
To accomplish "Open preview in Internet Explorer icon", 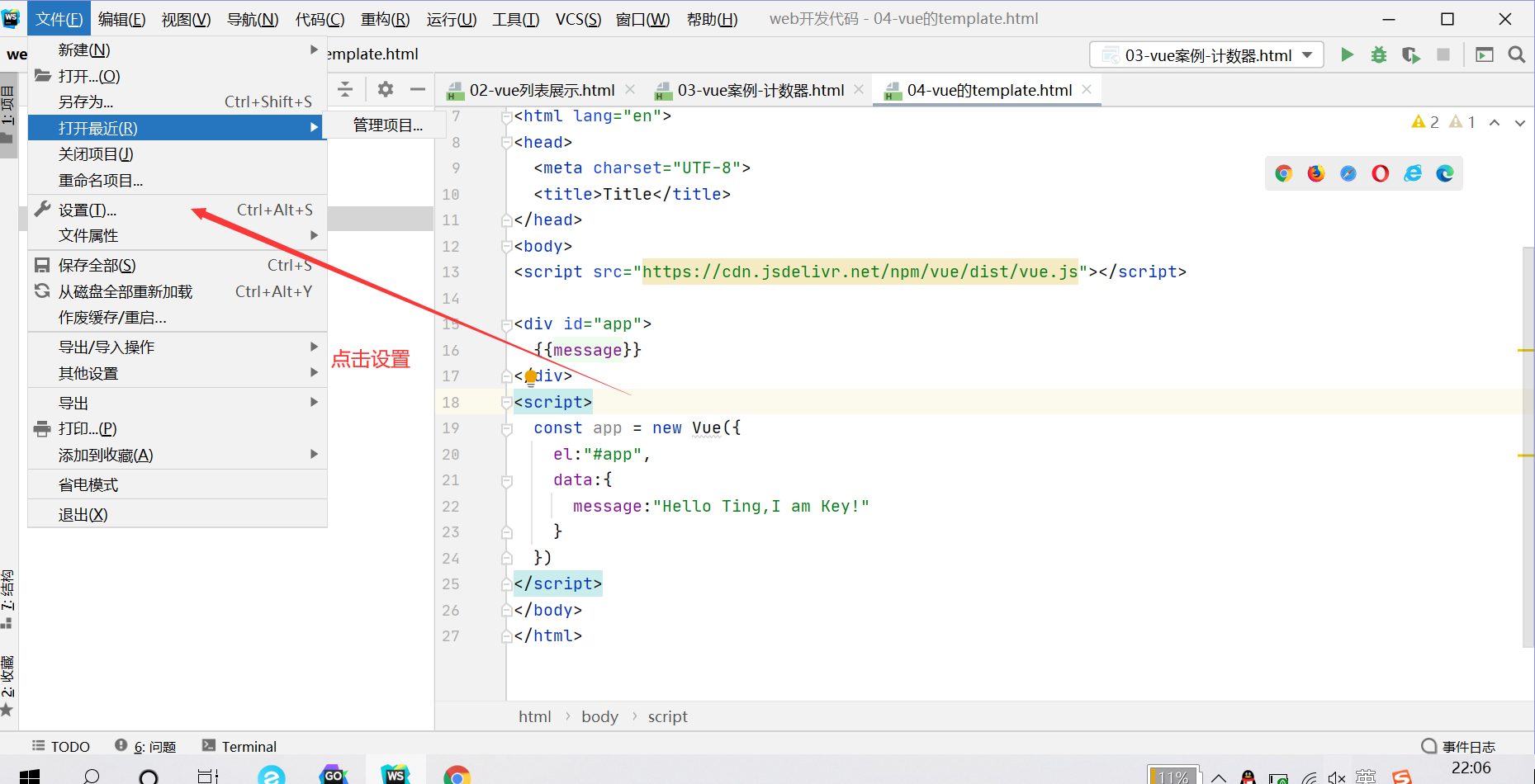I will pyautogui.click(x=1413, y=173).
